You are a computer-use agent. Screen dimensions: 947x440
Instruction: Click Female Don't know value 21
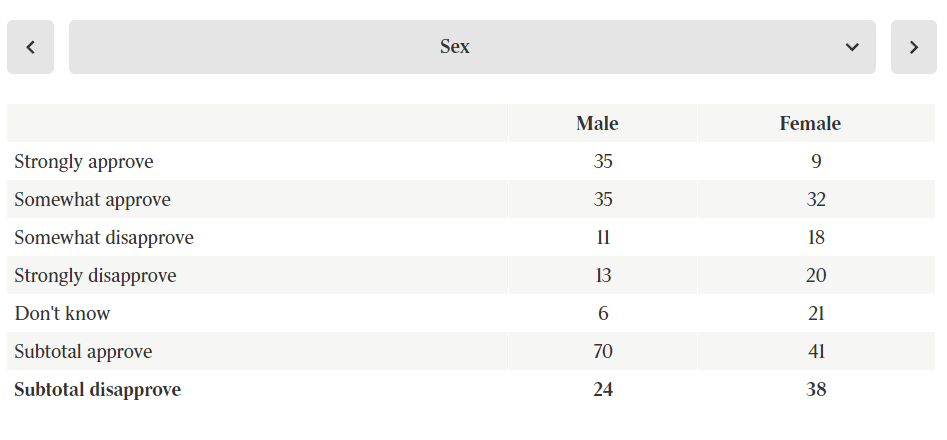point(816,314)
